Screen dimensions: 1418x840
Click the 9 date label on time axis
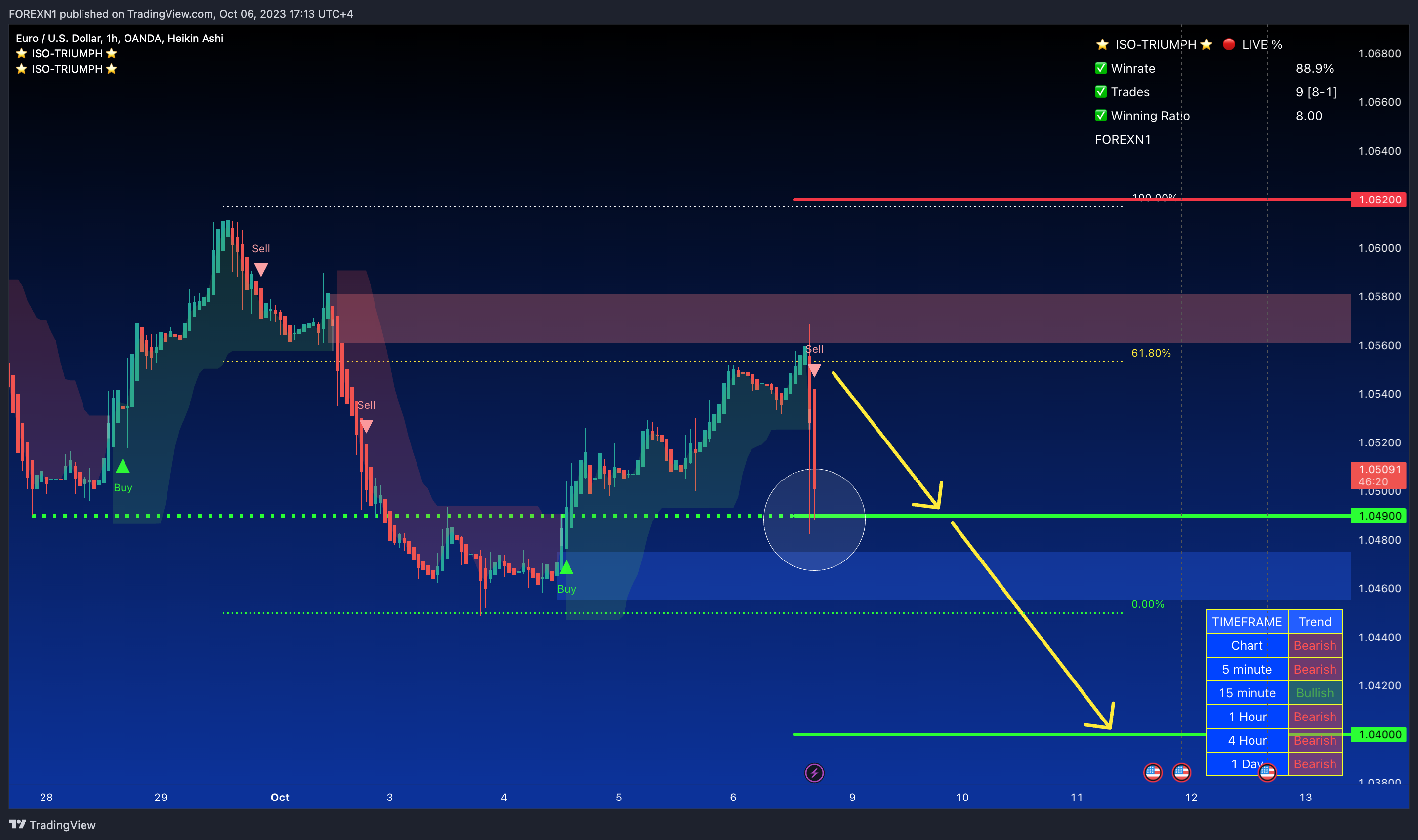[852, 797]
